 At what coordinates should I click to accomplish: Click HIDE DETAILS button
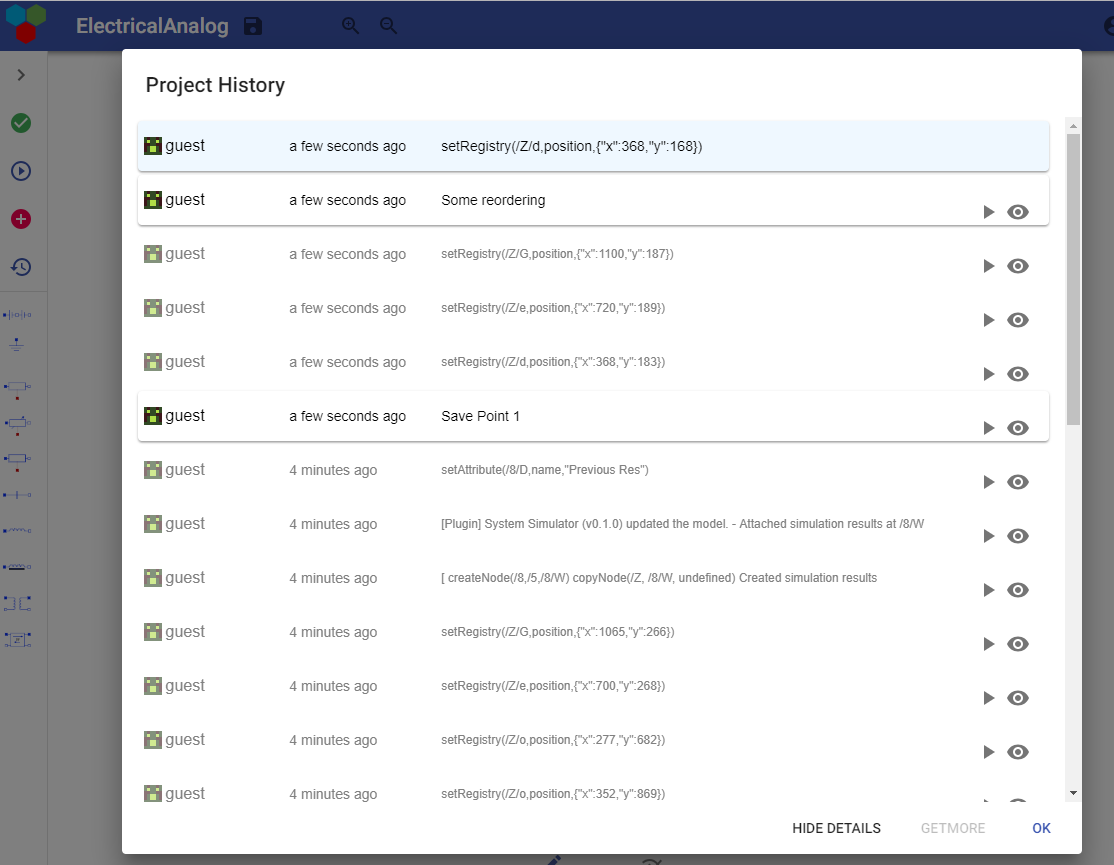point(836,828)
